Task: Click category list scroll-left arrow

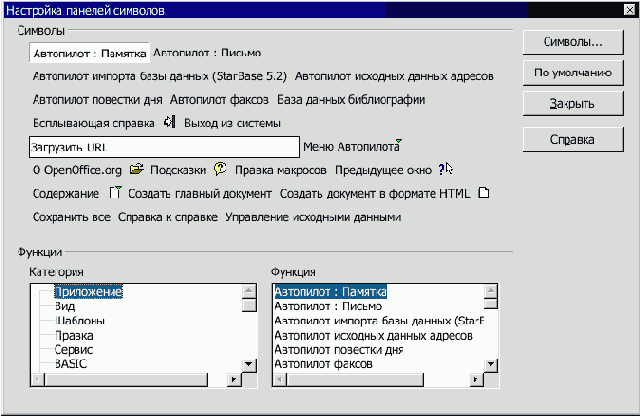Action: click(38, 380)
